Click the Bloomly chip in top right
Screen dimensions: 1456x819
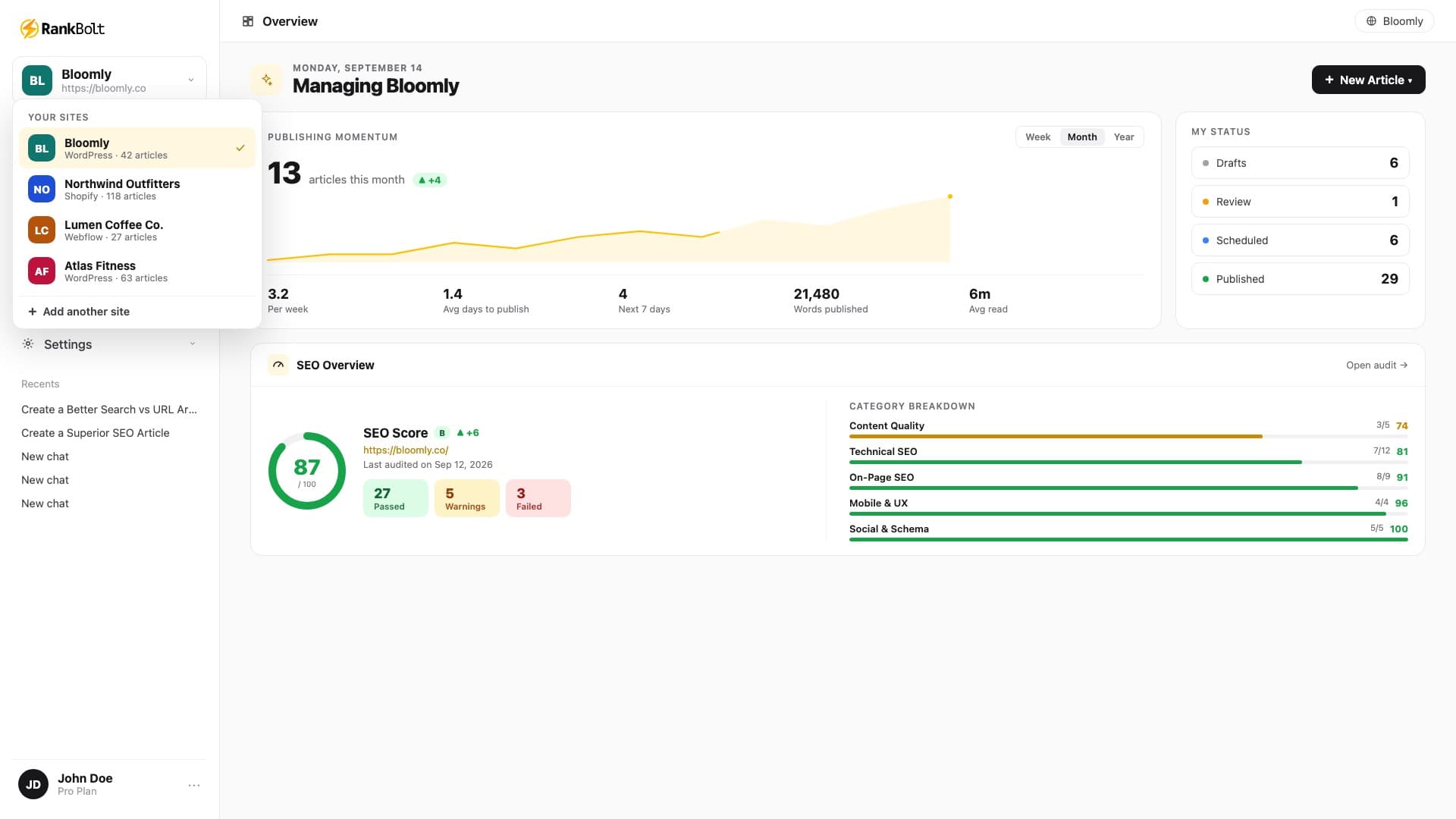[1394, 21]
